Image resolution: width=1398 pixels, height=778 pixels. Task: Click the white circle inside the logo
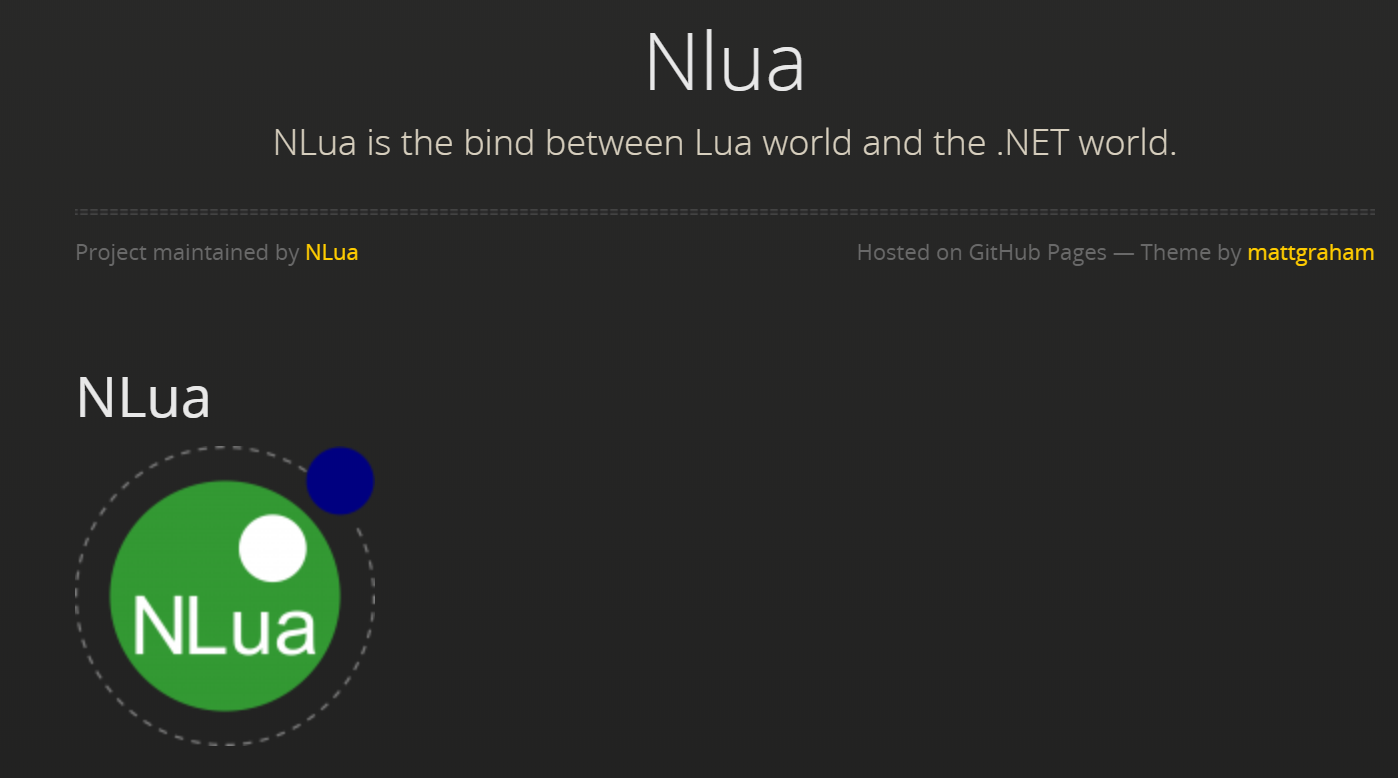[x=273, y=548]
